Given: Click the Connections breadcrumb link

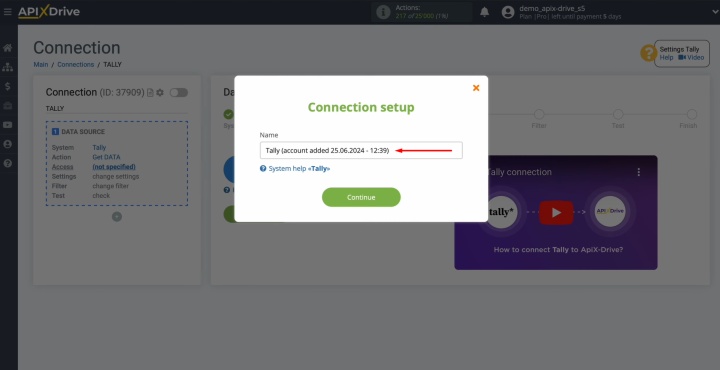Looking at the screenshot, I should coord(76,65).
